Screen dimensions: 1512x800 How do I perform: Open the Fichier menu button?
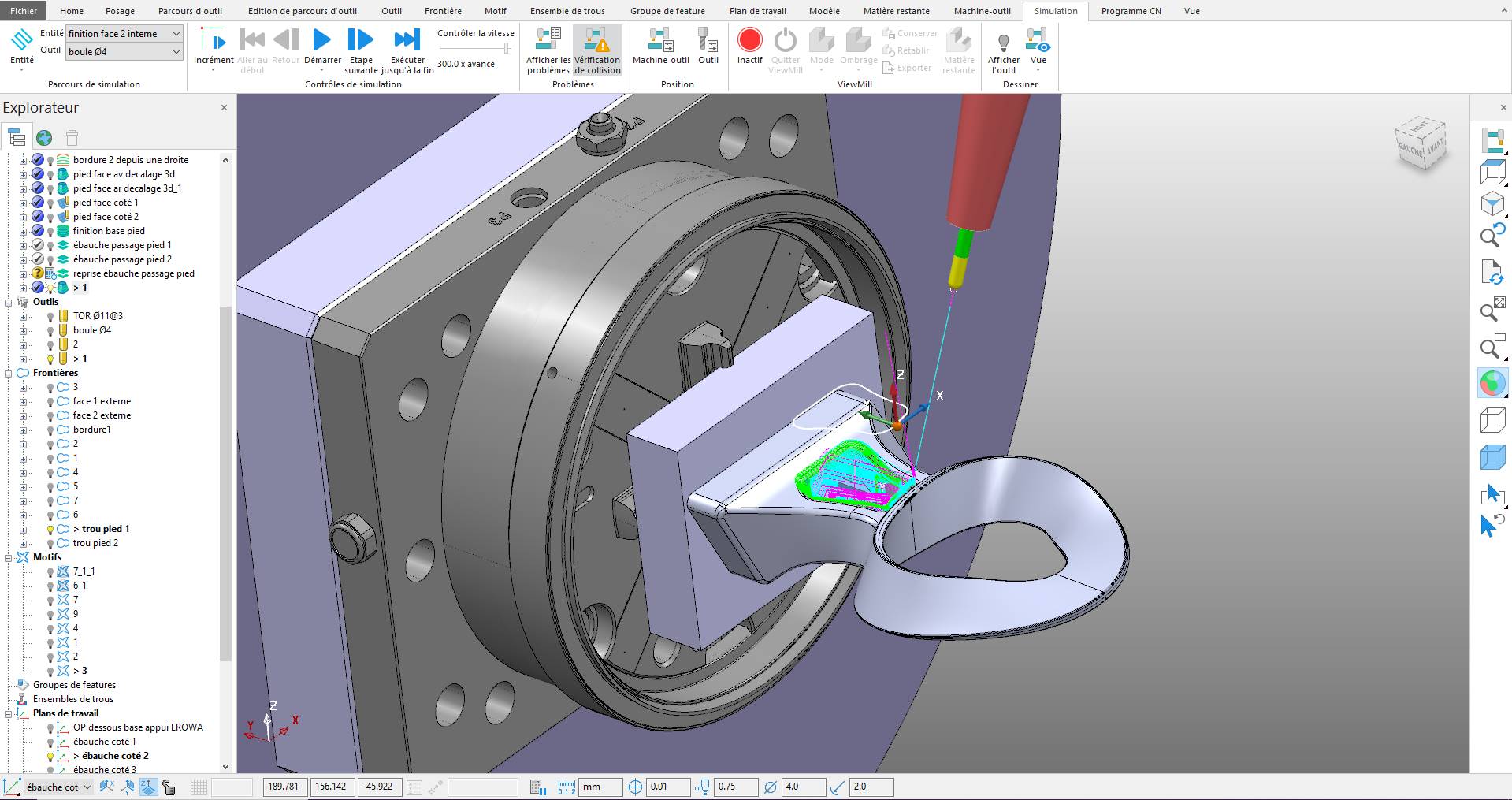(x=24, y=11)
